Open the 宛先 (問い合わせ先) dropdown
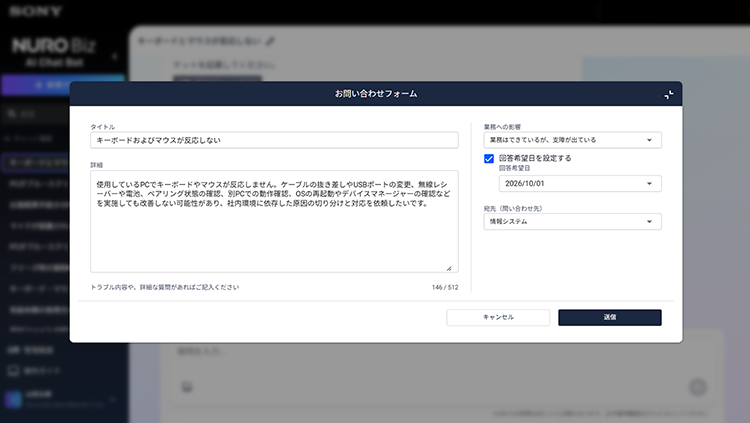The width and height of the screenshot is (750, 423). click(573, 222)
